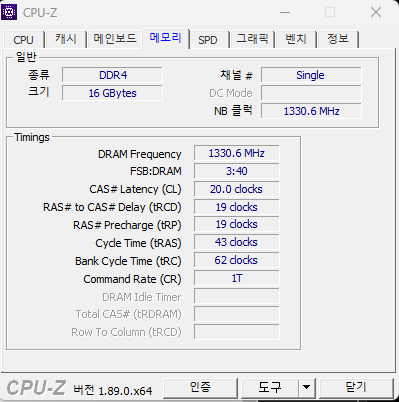Click the RAS# Precharge (tRP) label

pos(127,225)
